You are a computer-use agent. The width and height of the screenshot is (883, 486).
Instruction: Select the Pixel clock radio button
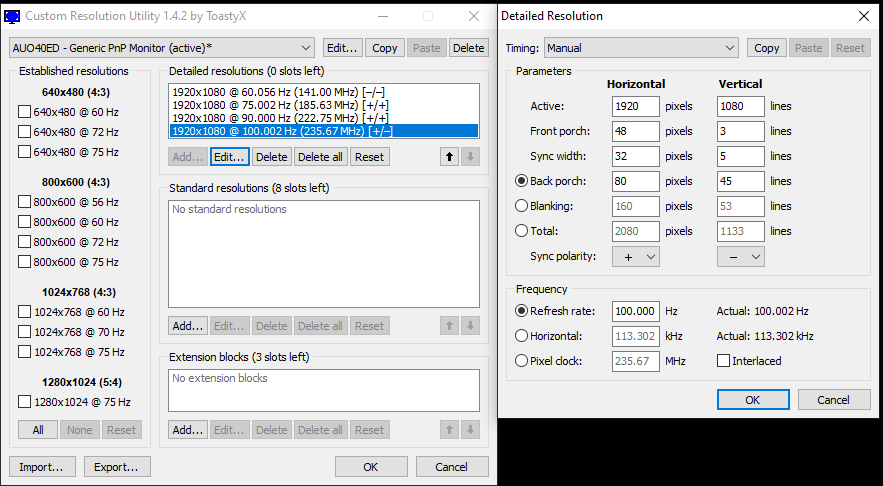pyautogui.click(x=520, y=361)
